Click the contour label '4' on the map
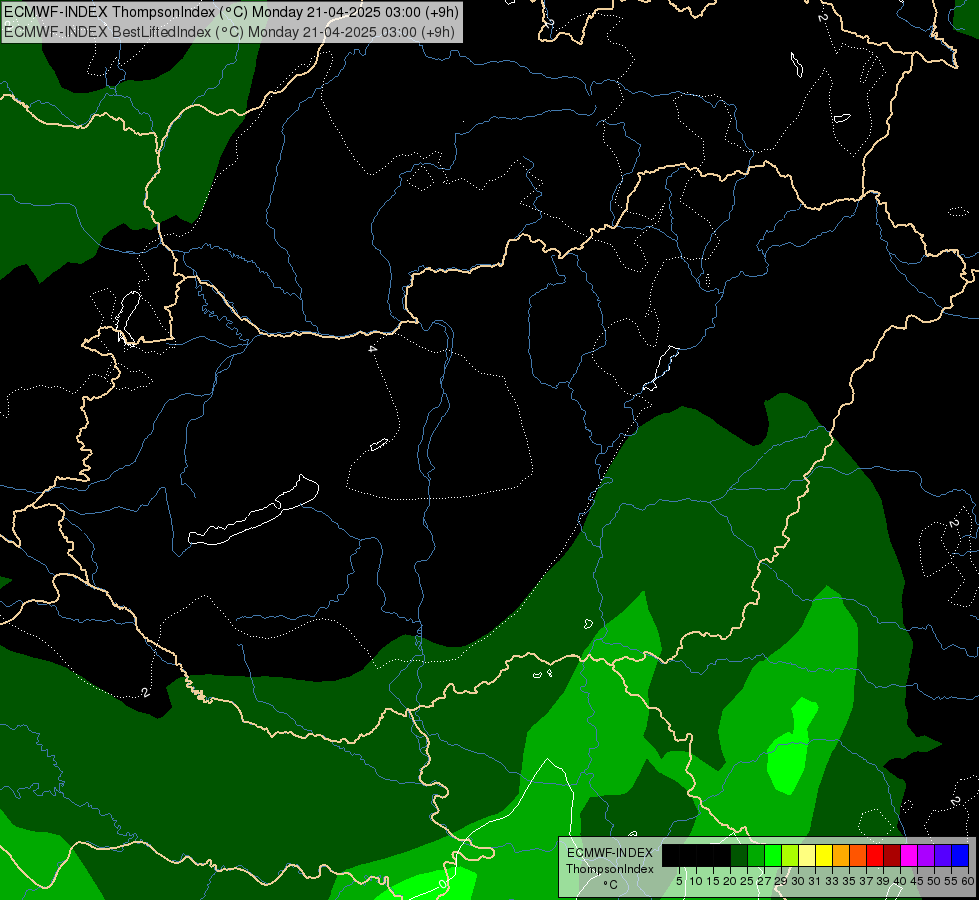 click(x=373, y=349)
